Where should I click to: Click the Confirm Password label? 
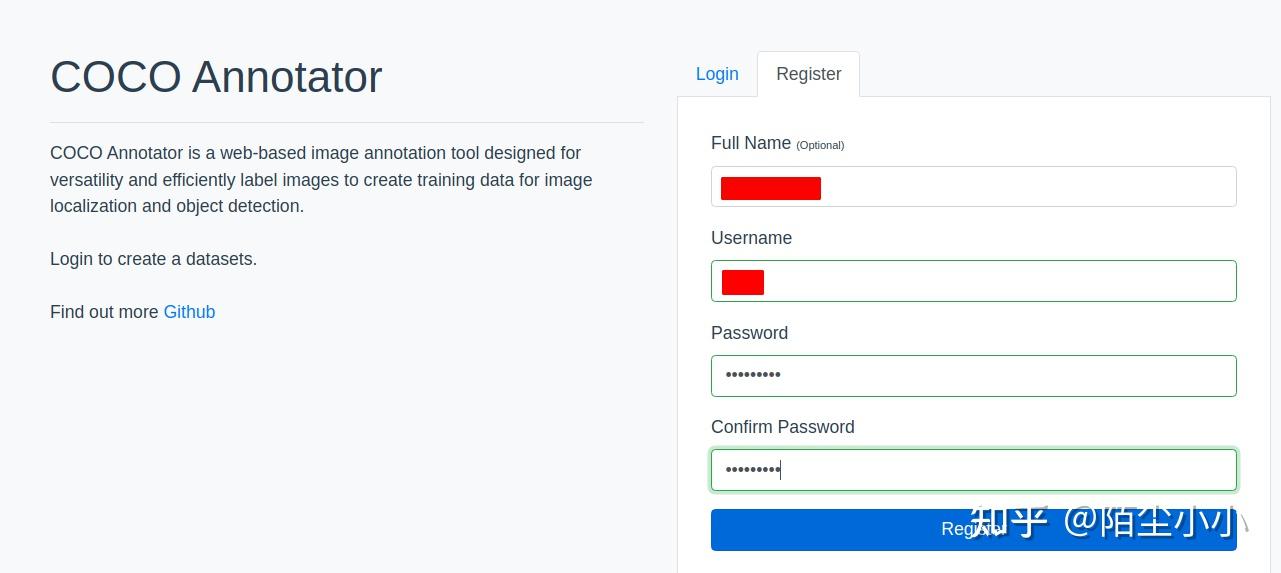click(x=782, y=427)
